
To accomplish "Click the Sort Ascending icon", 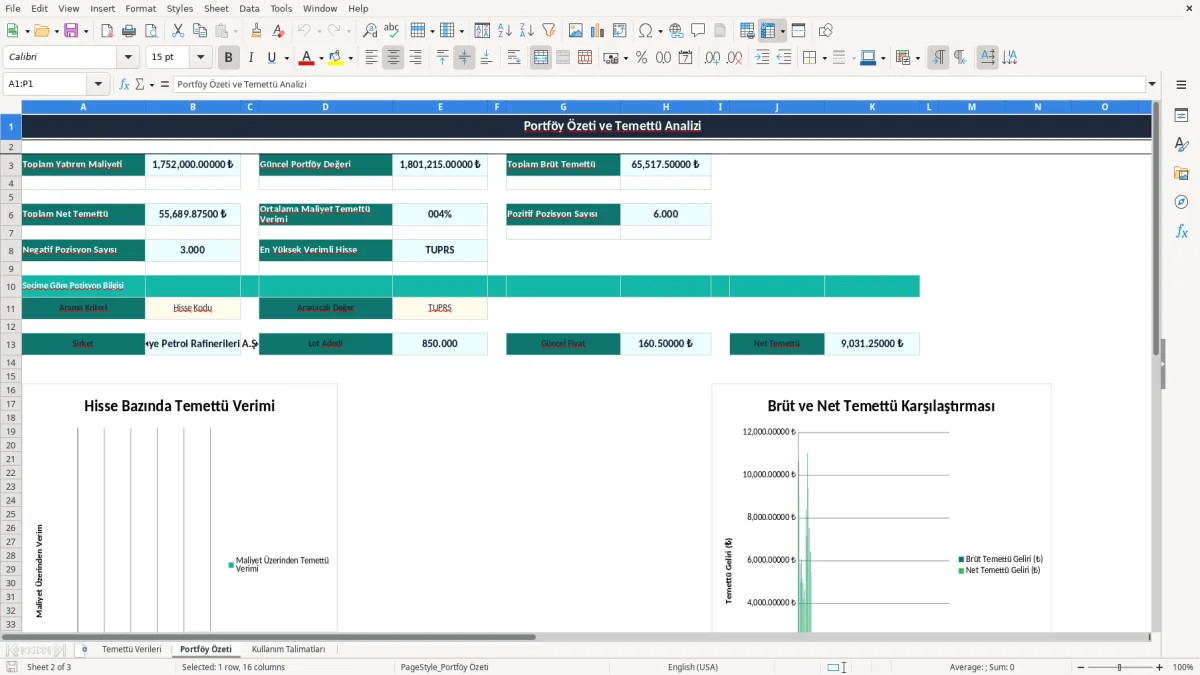I will [x=505, y=31].
